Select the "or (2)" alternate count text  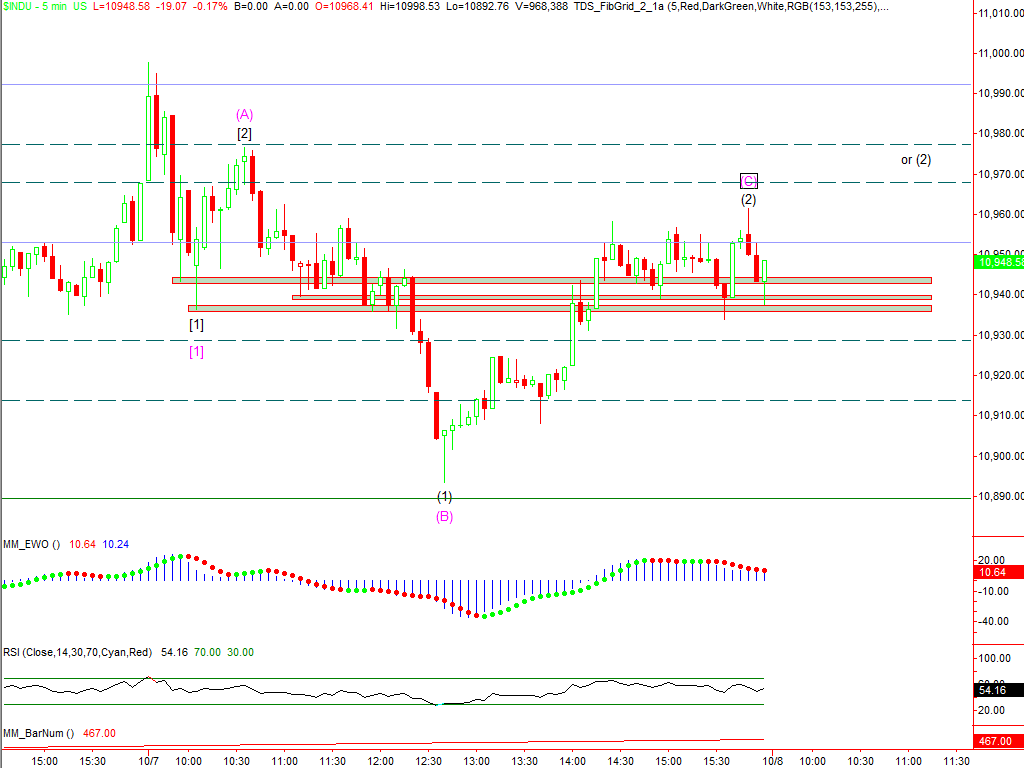point(916,159)
